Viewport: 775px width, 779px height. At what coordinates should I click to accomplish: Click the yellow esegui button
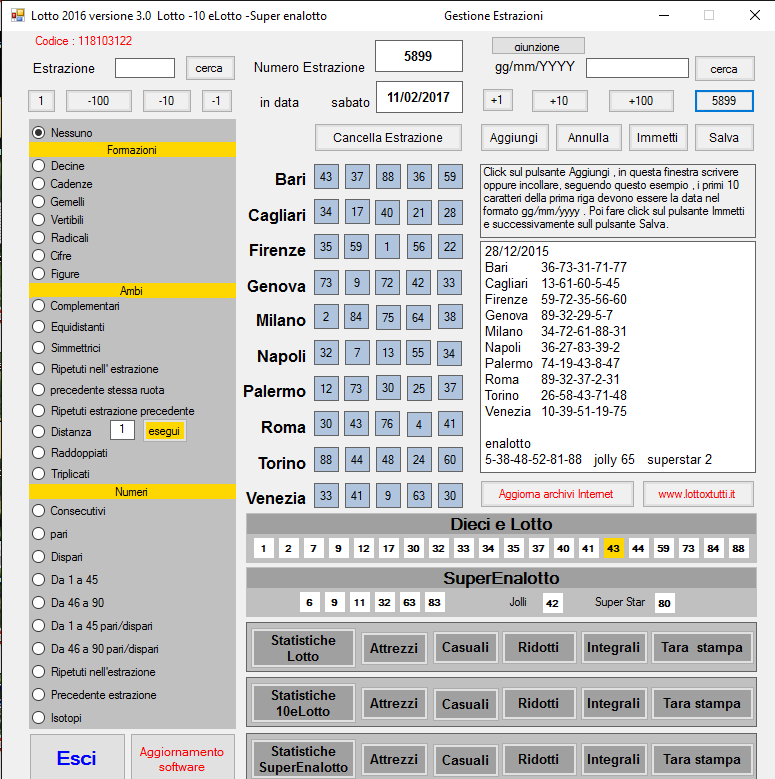[x=164, y=431]
